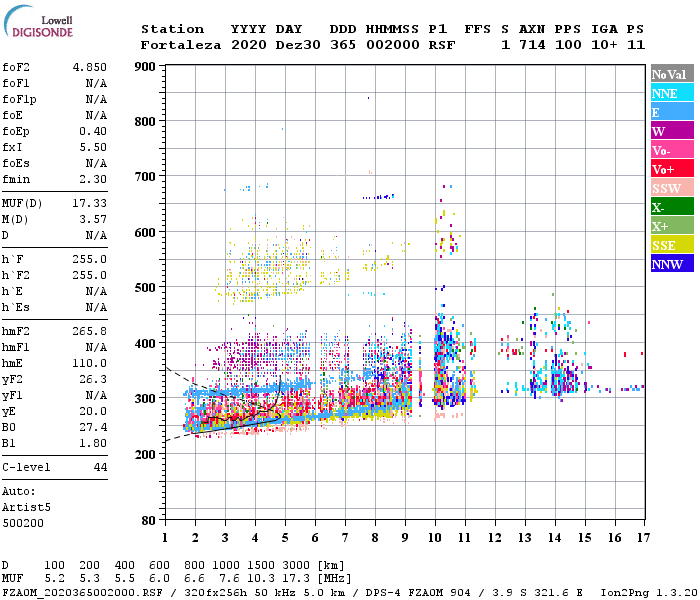Click the fmin value 2.30

93,179
